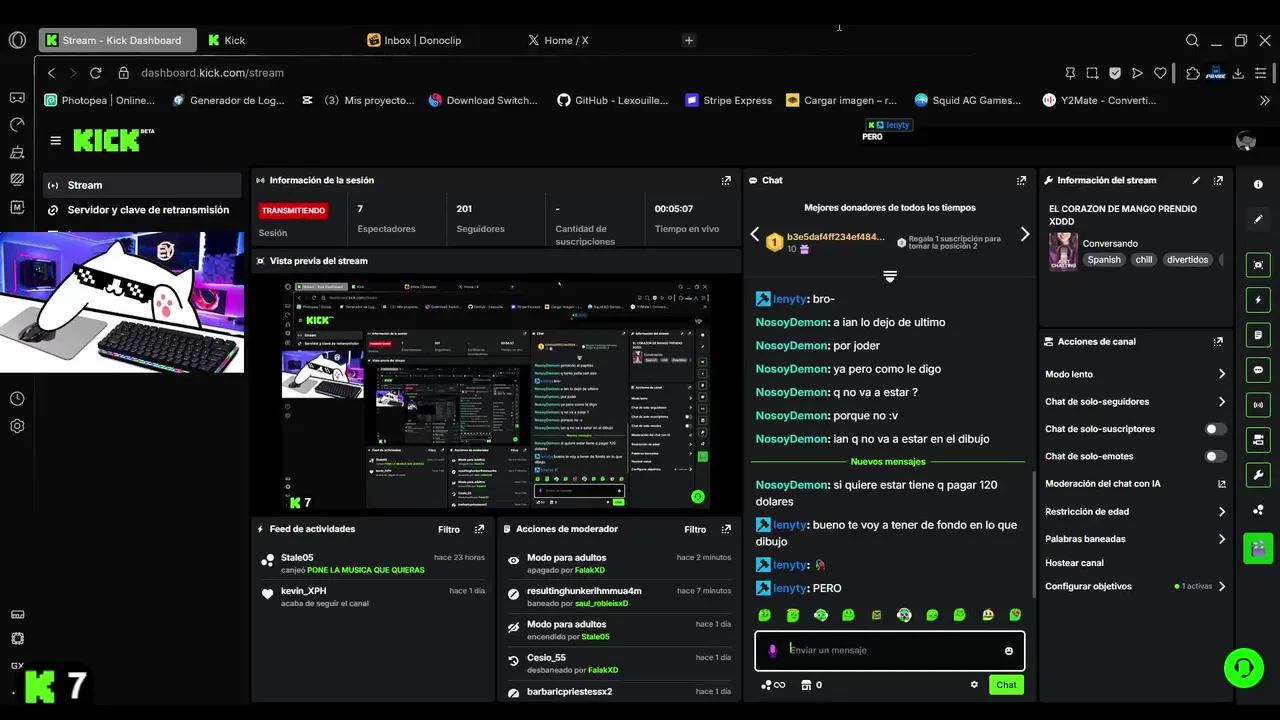Pop out the Información de la sesión panel
The height and width of the screenshot is (720, 1280).
pos(726,180)
